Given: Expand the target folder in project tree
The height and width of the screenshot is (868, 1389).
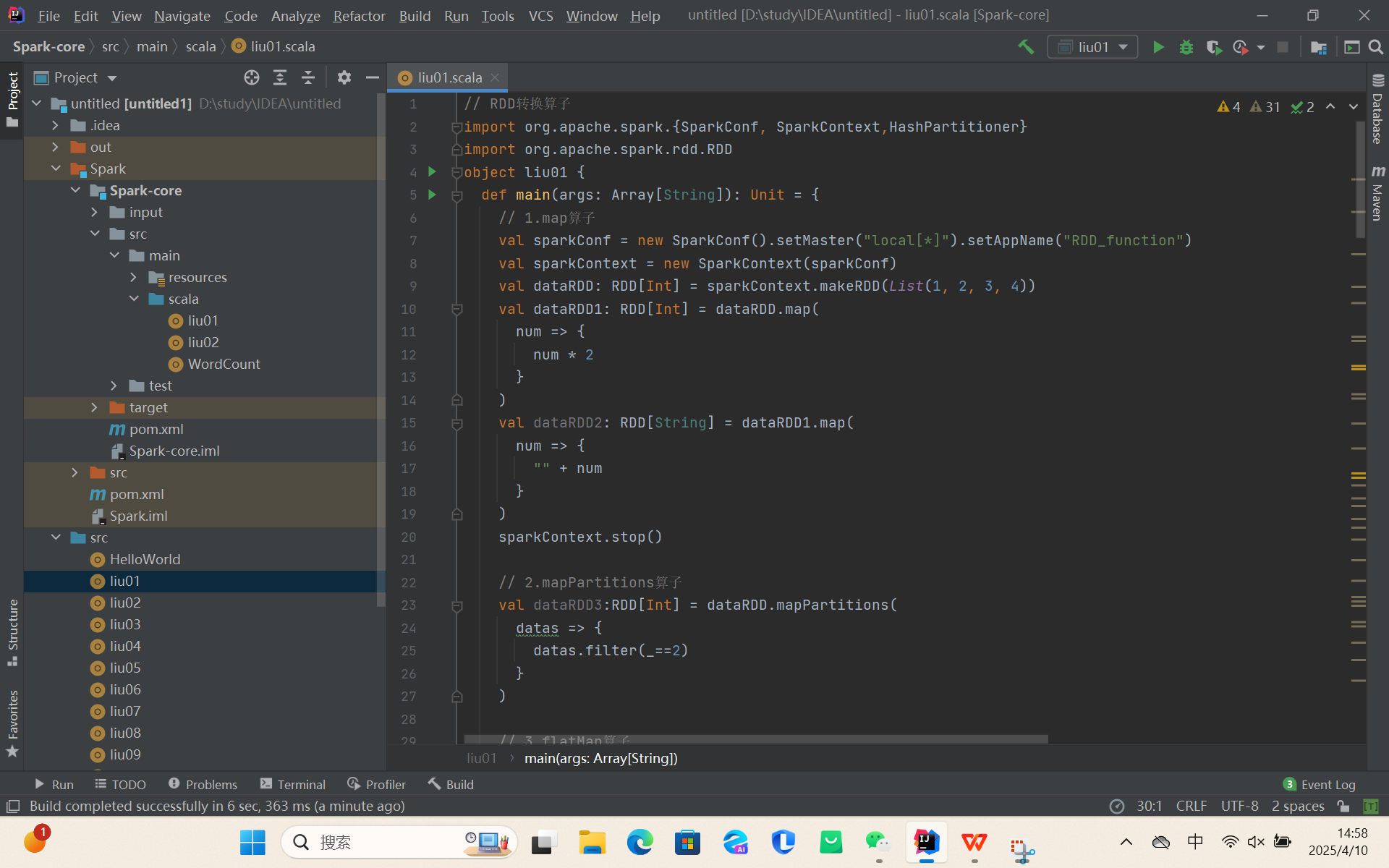Looking at the screenshot, I should point(95,407).
